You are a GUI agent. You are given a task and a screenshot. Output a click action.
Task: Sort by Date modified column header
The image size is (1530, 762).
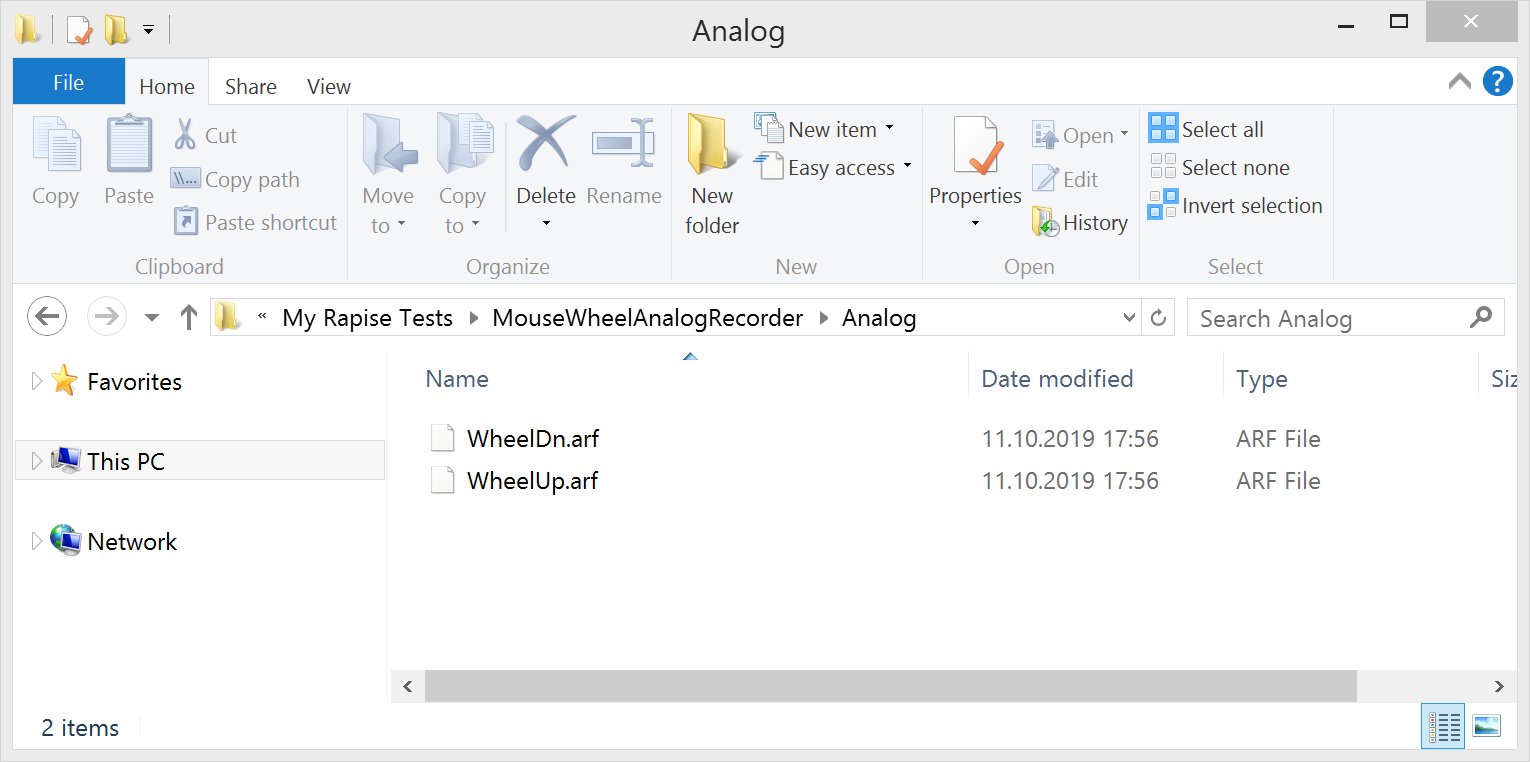click(1057, 379)
